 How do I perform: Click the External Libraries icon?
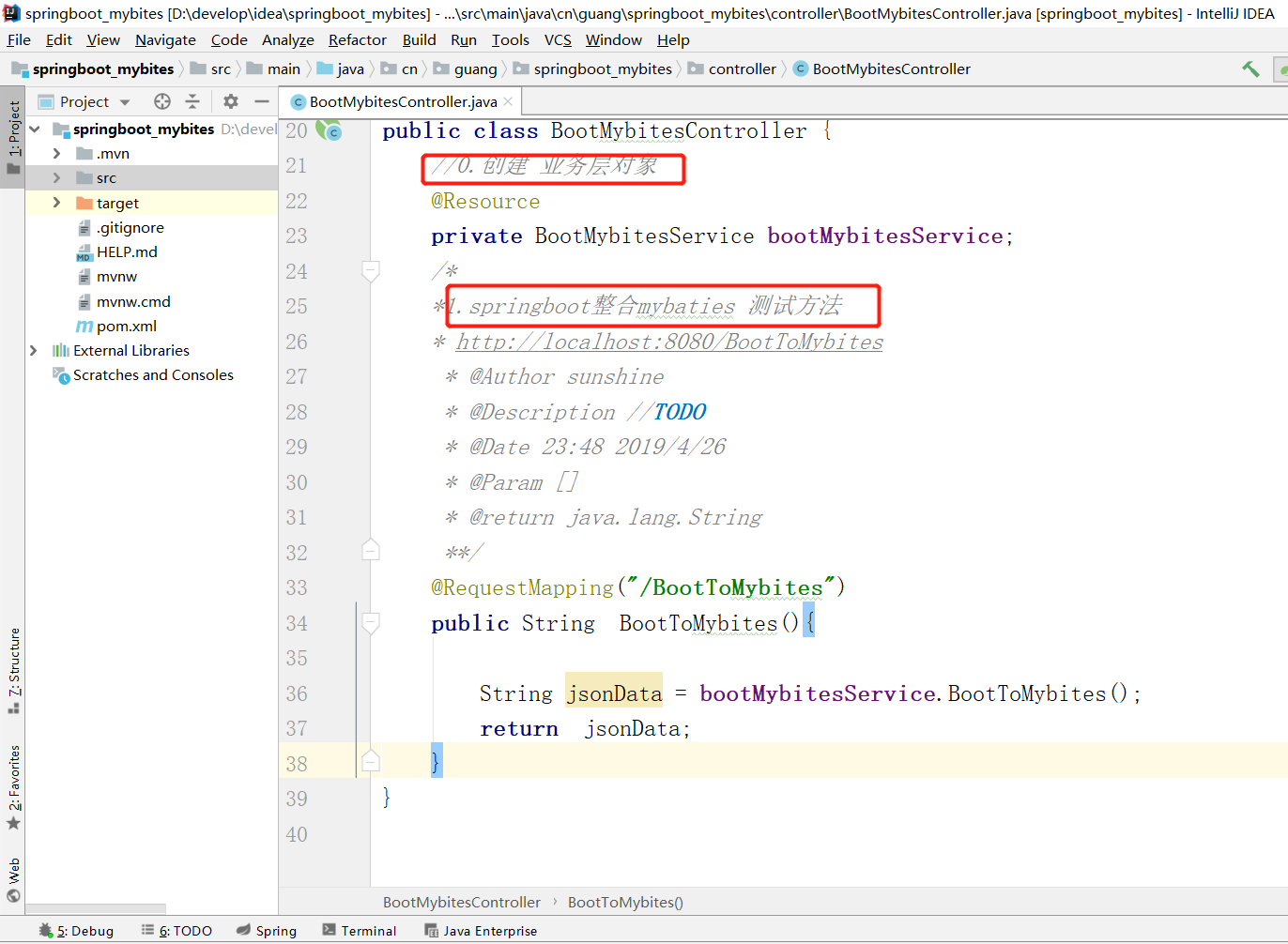(61, 350)
